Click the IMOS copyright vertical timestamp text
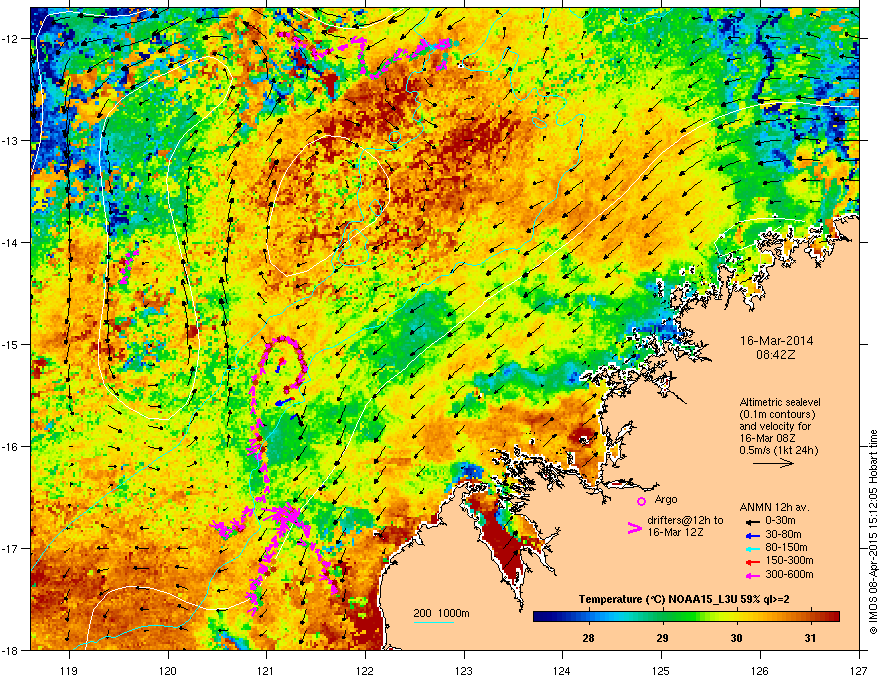The width and height of the screenshot is (880, 680). click(873, 532)
